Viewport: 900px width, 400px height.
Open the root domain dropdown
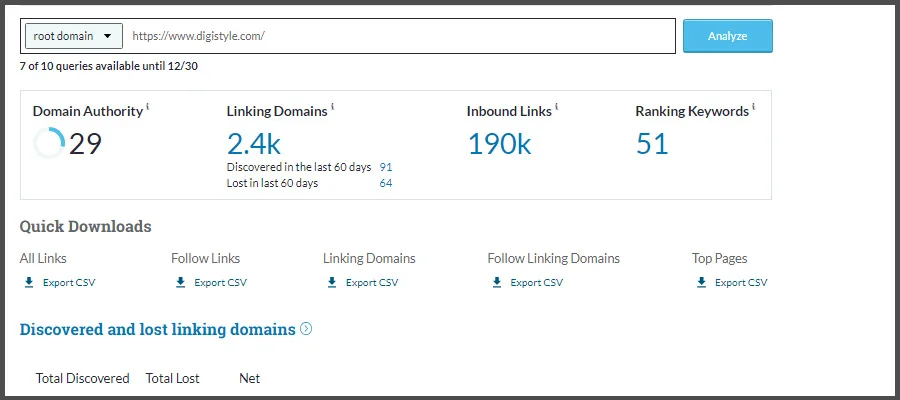(73, 36)
